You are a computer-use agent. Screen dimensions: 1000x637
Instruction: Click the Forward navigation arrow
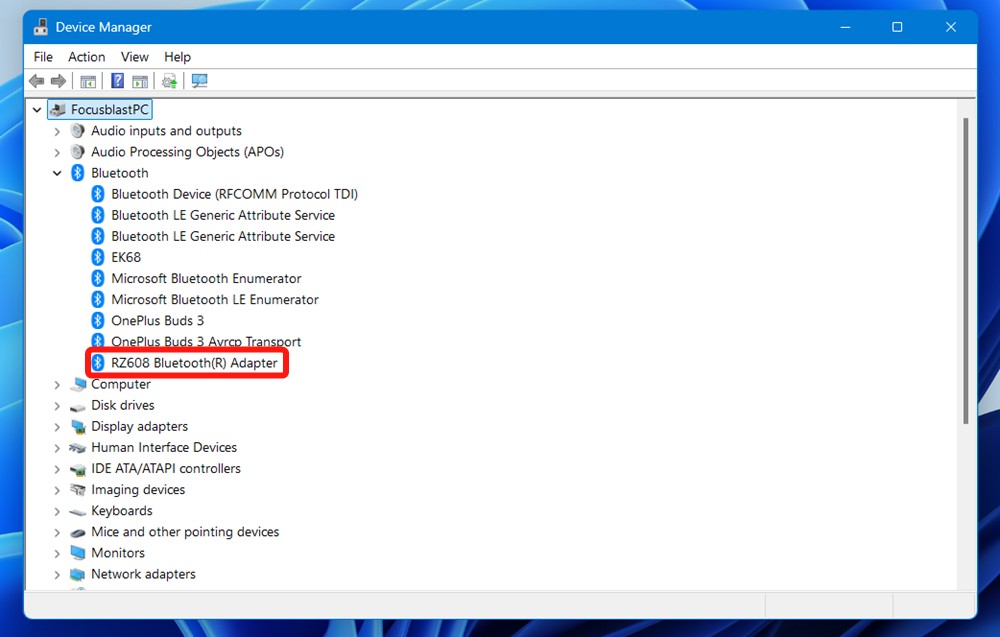coord(58,81)
